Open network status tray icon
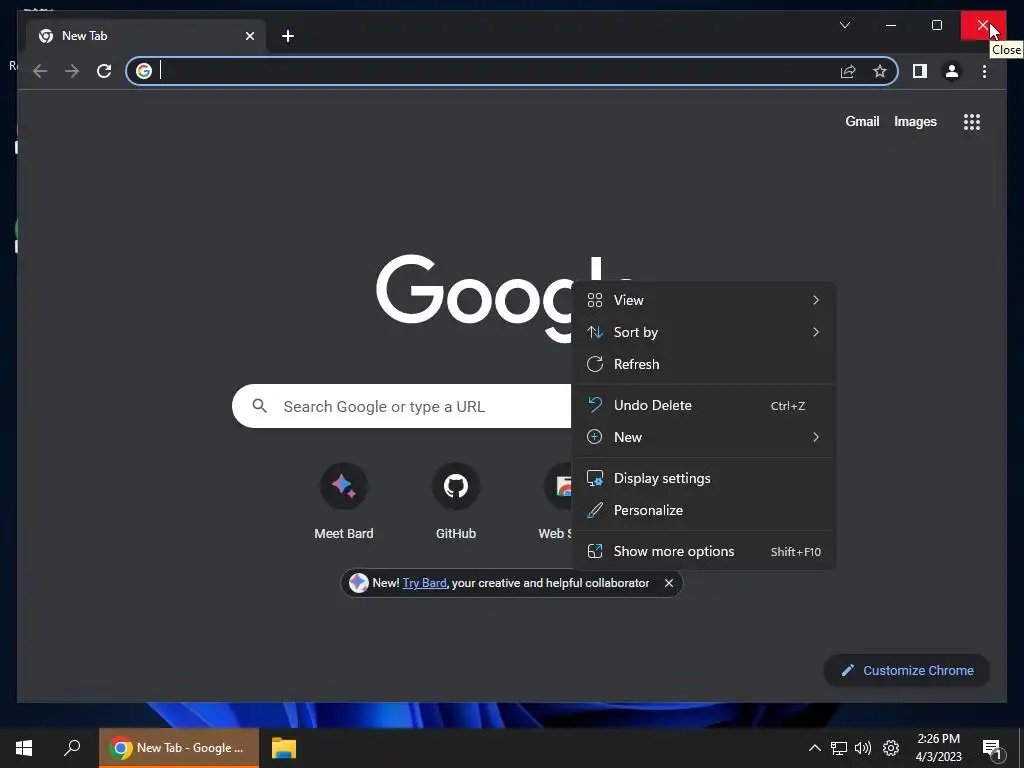Viewport: 1024px width, 768px height. (x=839, y=748)
